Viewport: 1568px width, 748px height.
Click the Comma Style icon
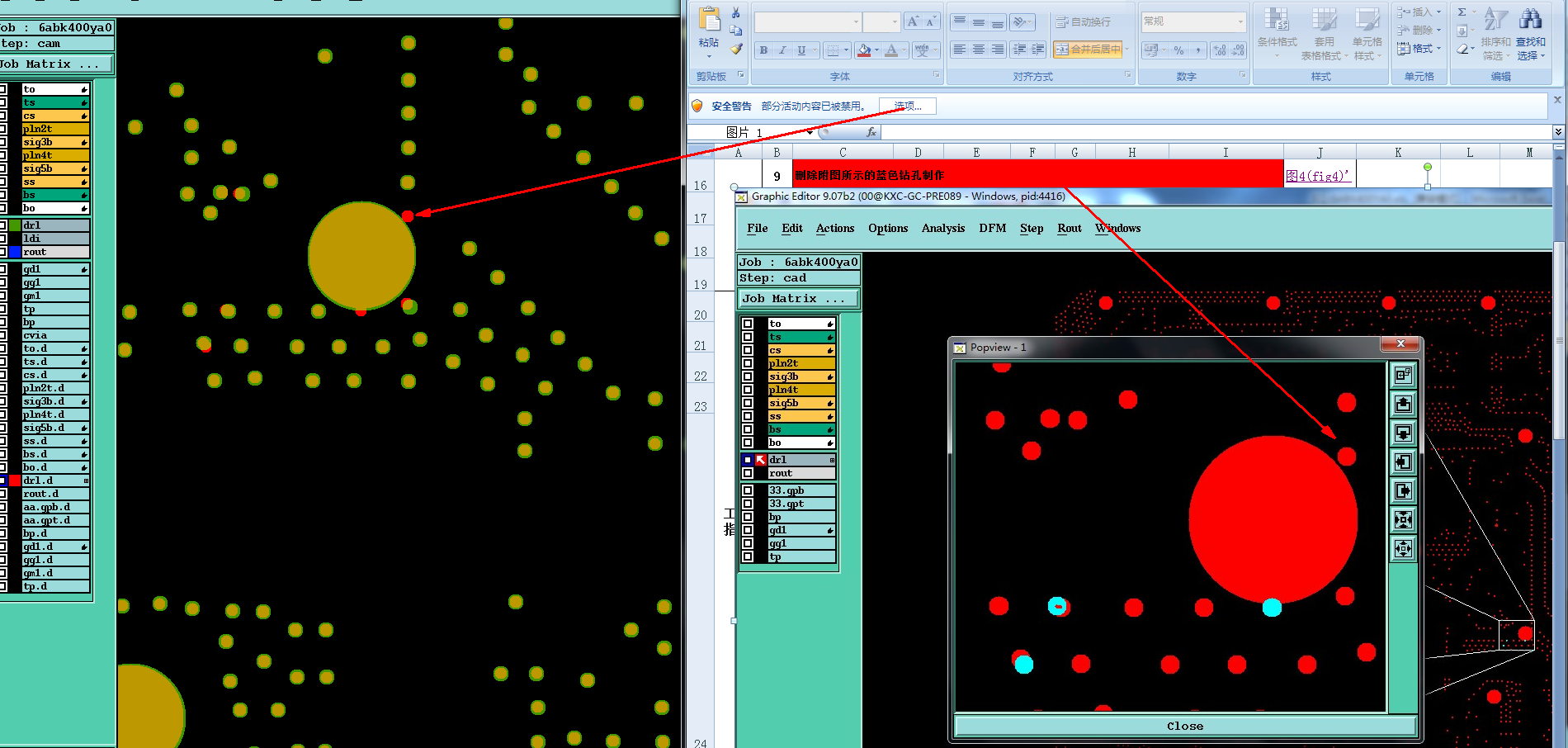coord(1197,50)
